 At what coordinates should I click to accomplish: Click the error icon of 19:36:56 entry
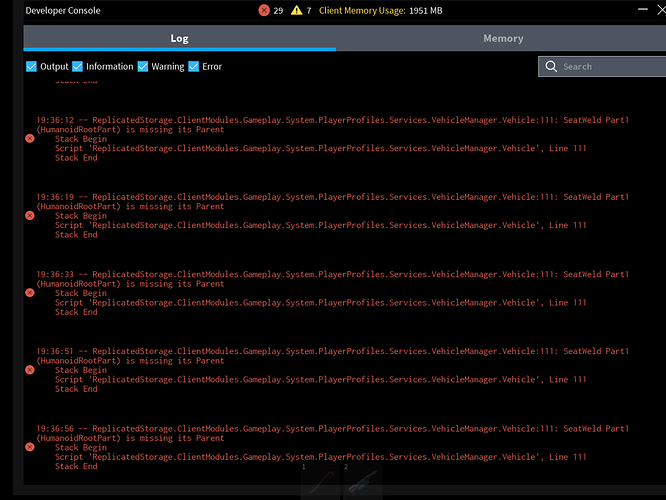coord(30,447)
